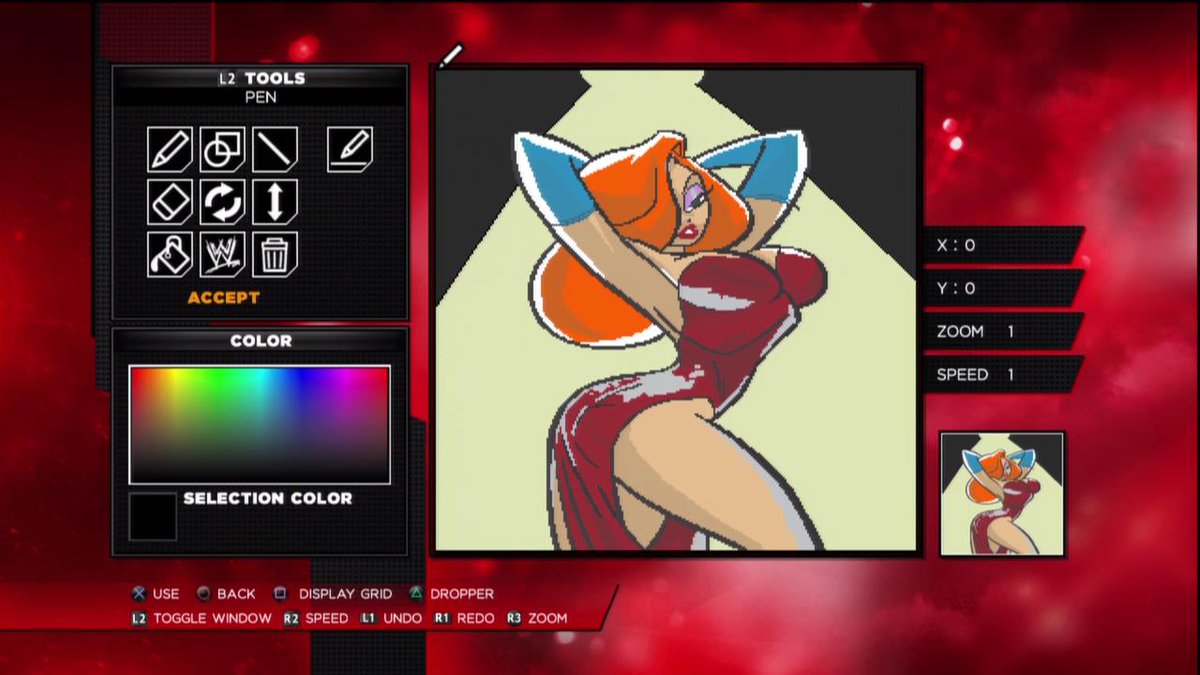Click the L2 TOGGLE WINDOW prompt
The width and height of the screenshot is (1200, 675).
[201, 619]
